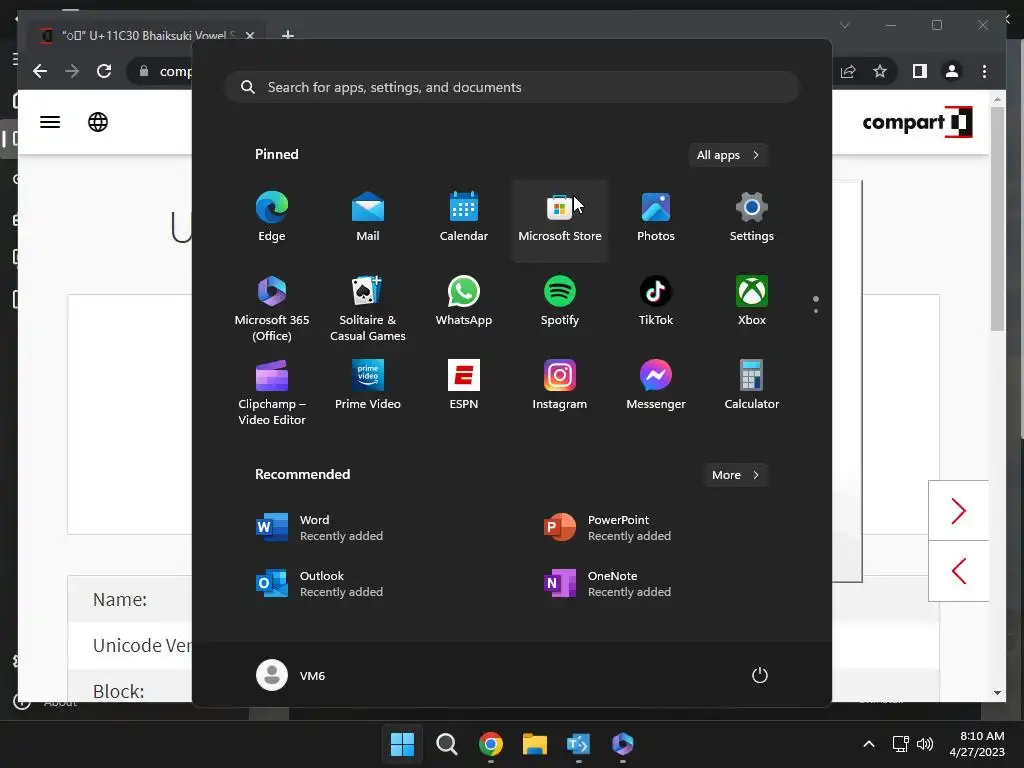Open File Explorer from taskbar
The width and height of the screenshot is (1024, 768).
535,744
